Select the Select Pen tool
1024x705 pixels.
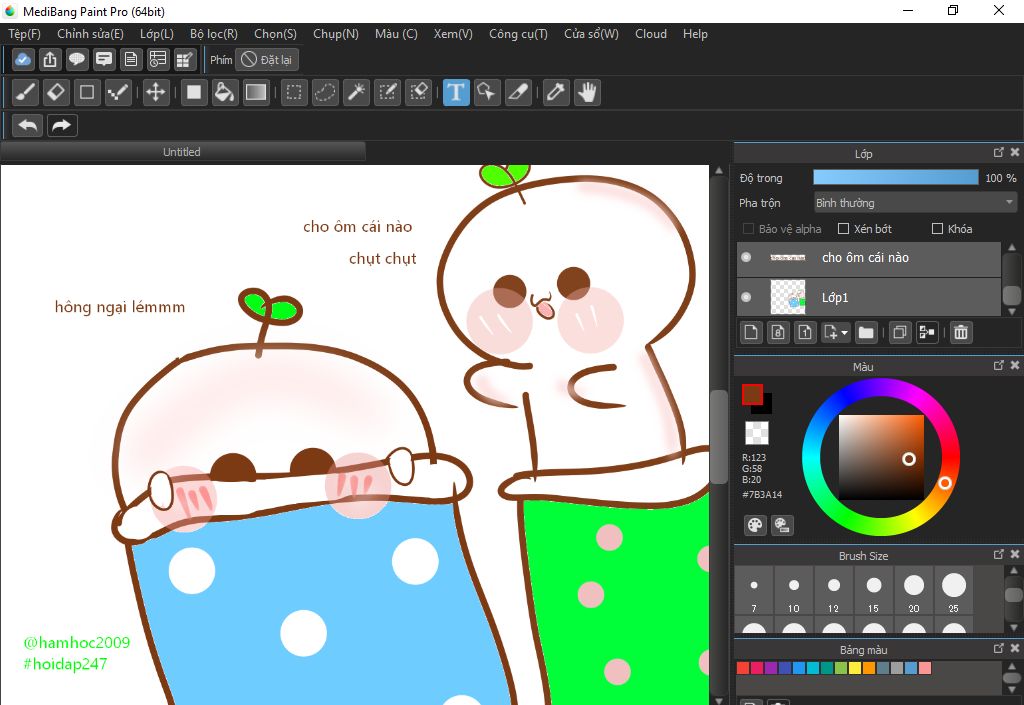387,93
